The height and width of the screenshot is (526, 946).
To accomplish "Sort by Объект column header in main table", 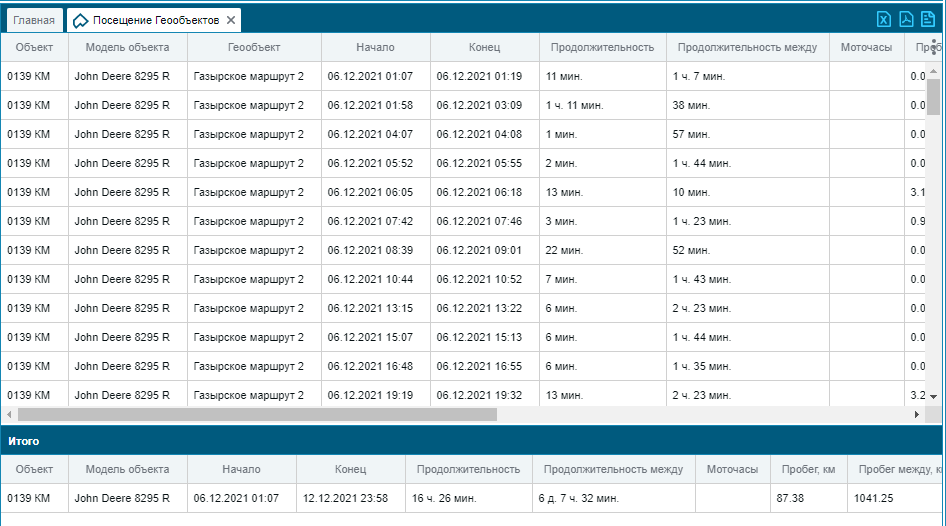I will pyautogui.click(x=34, y=47).
